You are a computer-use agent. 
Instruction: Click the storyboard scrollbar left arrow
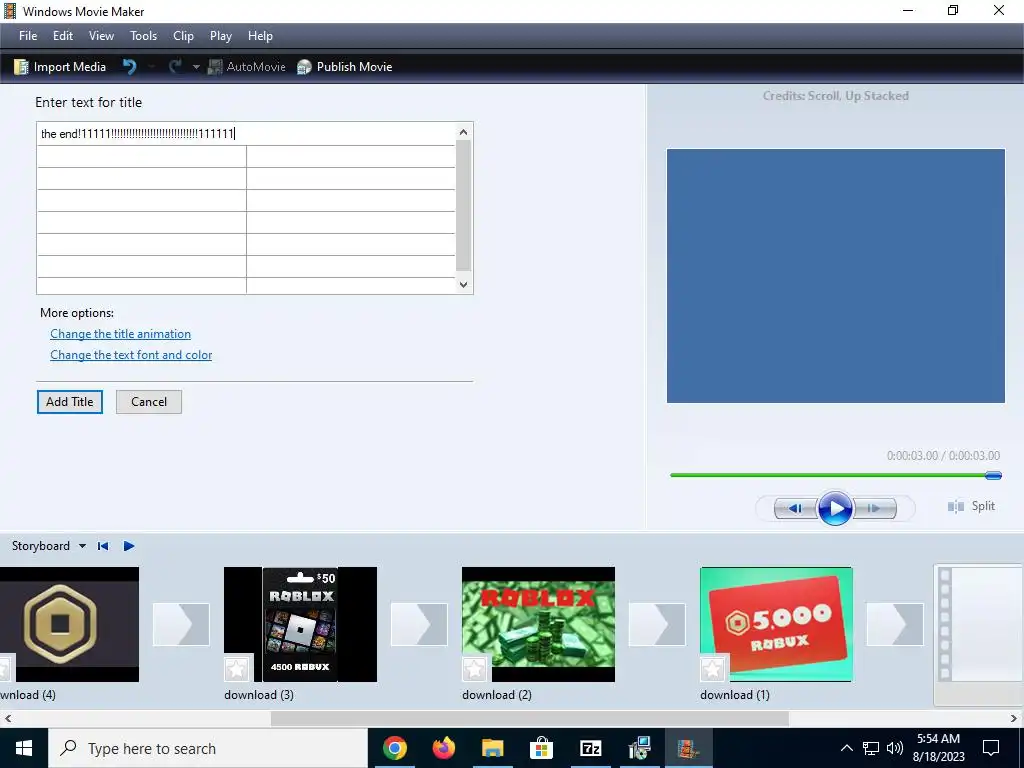[8, 718]
